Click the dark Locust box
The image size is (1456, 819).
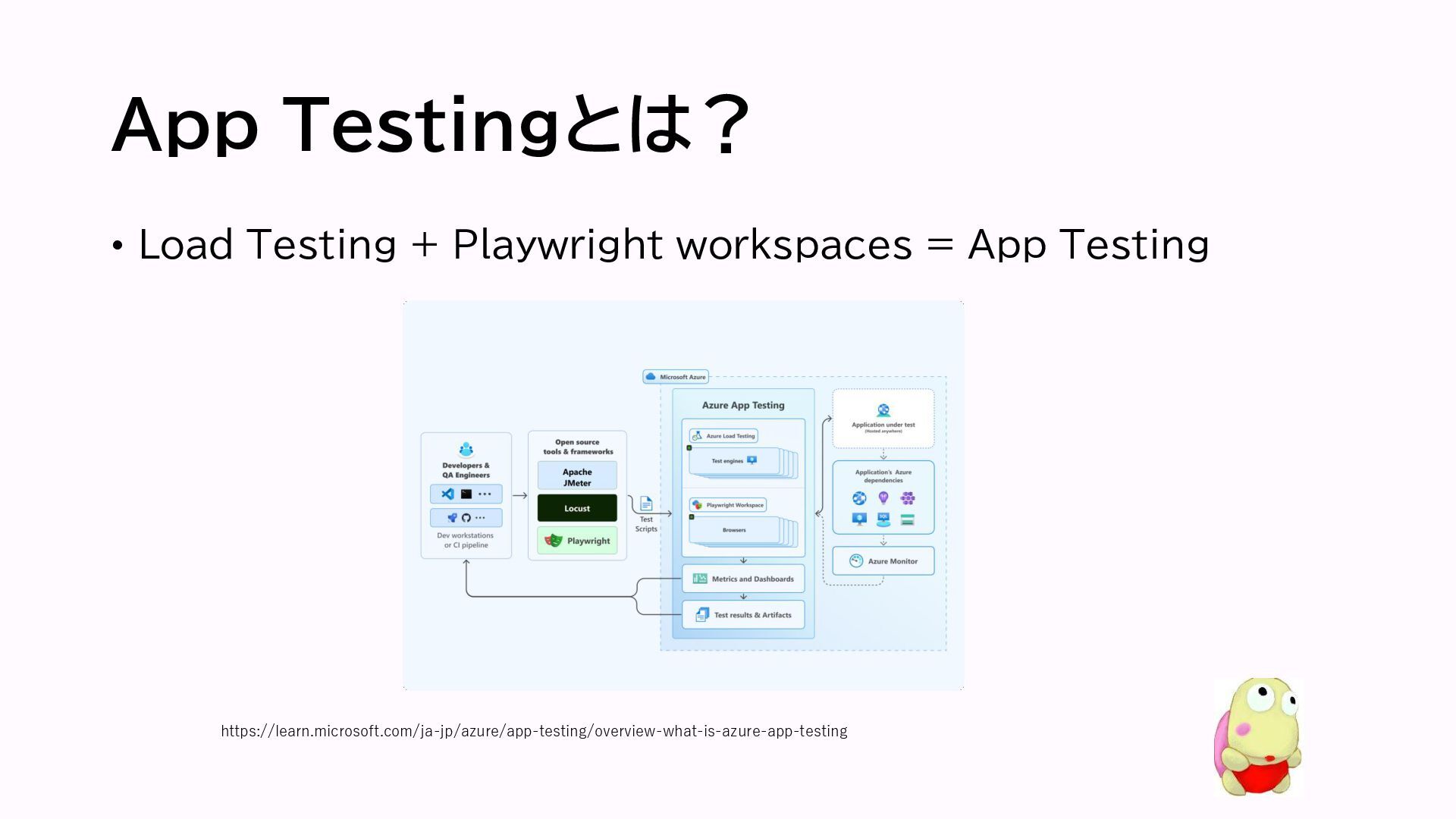click(x=577, y=508)
